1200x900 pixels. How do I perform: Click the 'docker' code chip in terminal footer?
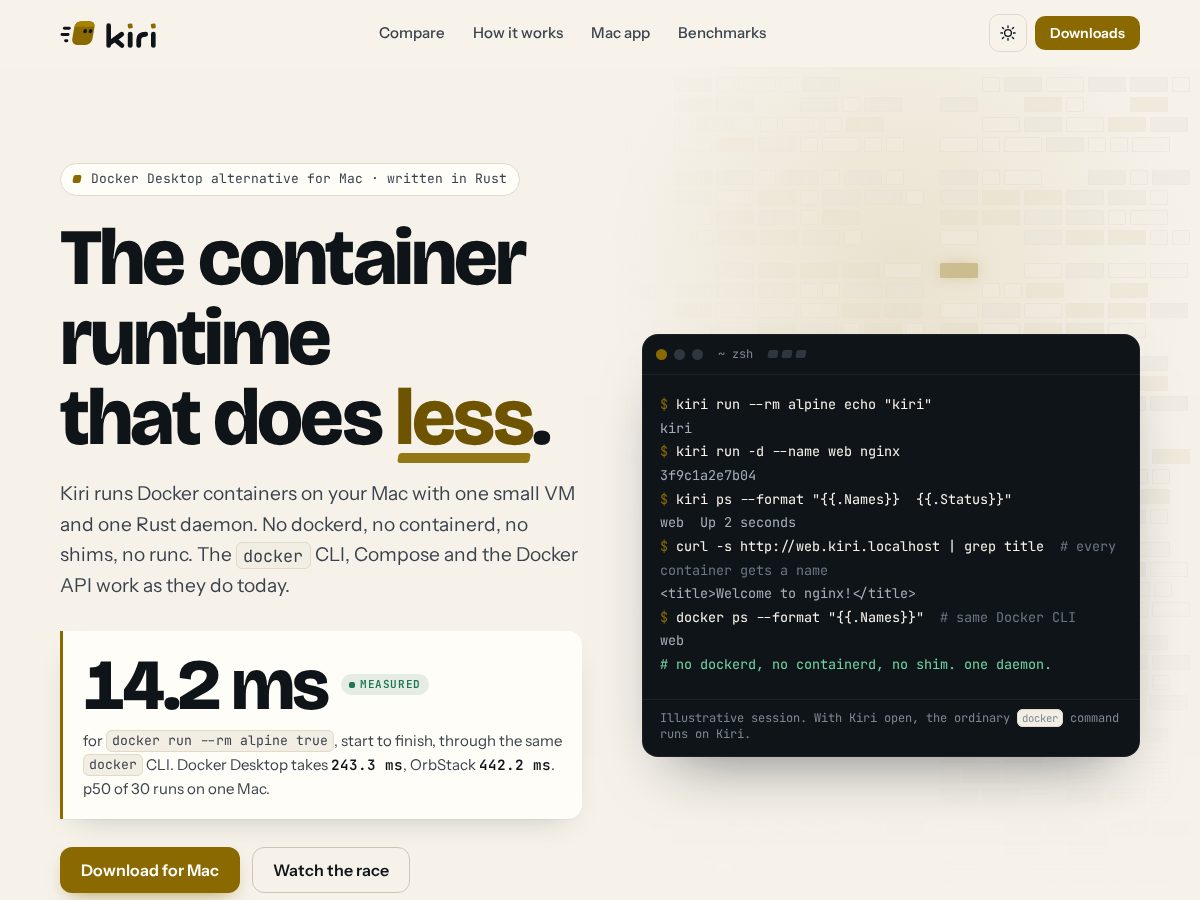[x=1040, y=718]
